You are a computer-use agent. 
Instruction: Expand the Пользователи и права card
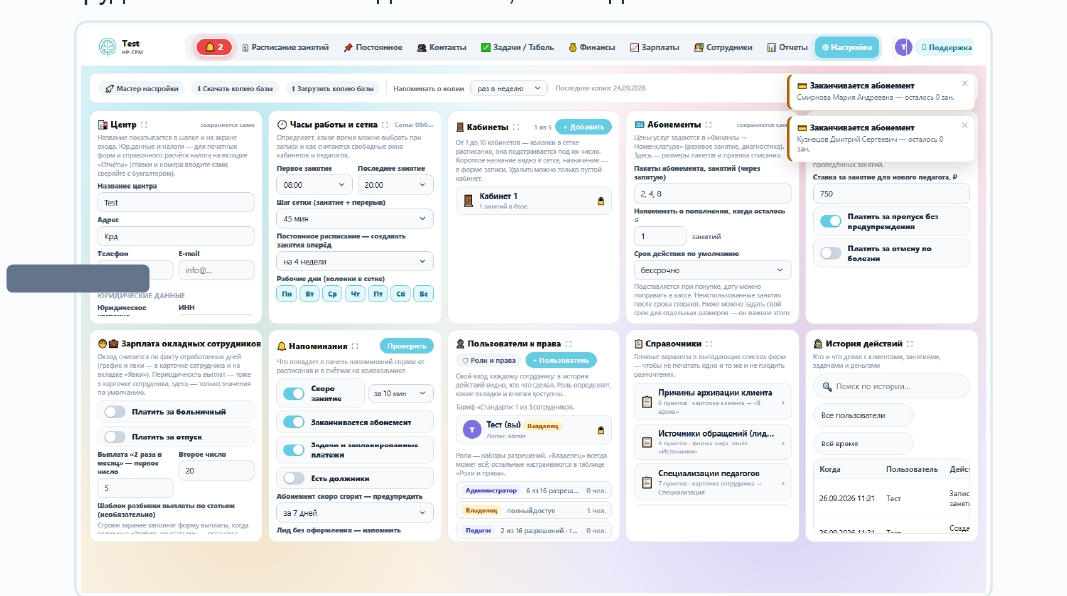coord(569,344)
